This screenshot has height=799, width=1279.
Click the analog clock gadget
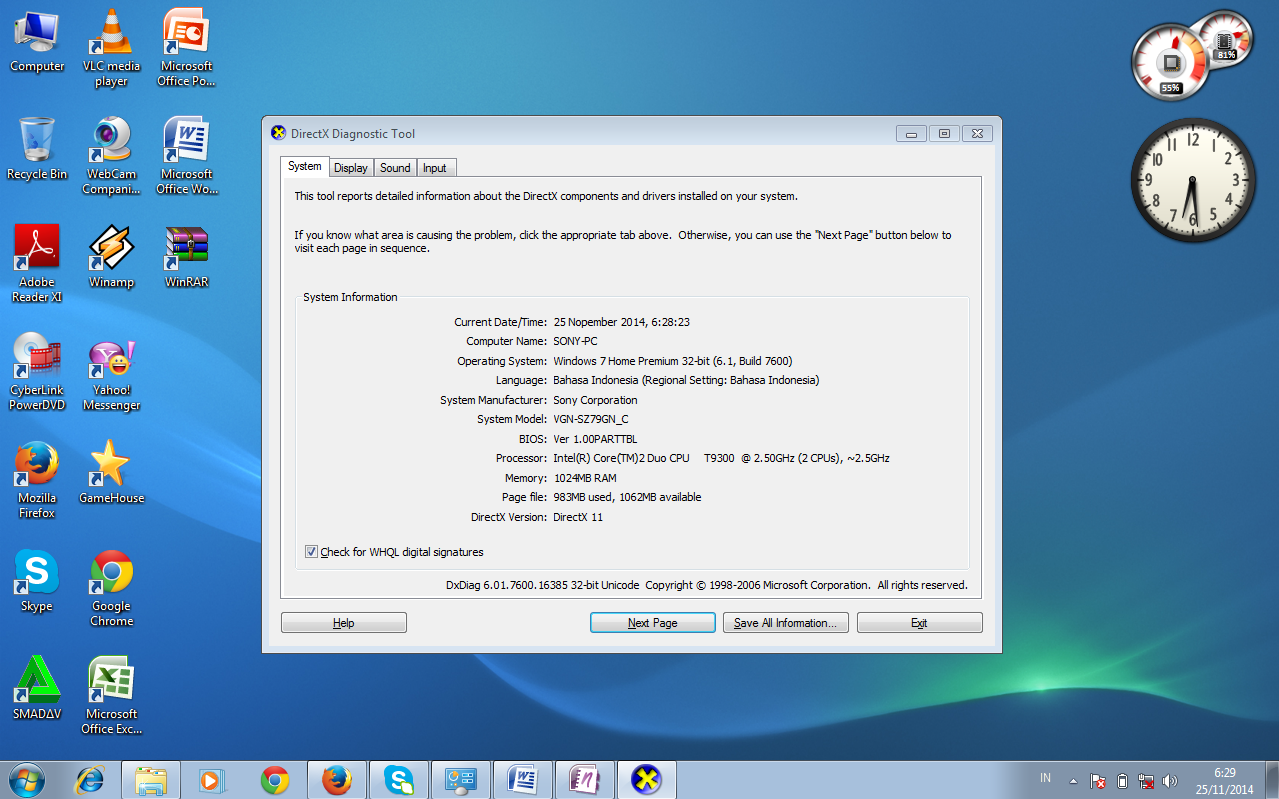[1192, 180]
